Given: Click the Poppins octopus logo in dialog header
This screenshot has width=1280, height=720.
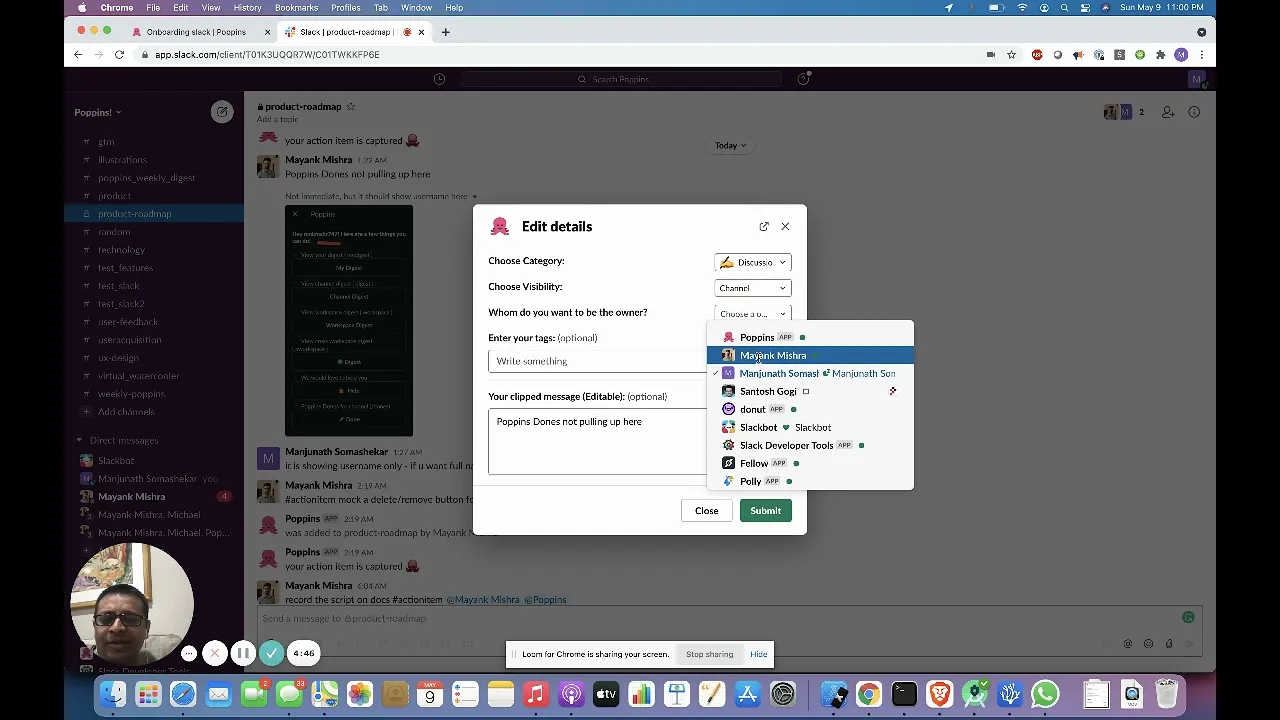Looking at the screenshot, I should pos(500,227).
